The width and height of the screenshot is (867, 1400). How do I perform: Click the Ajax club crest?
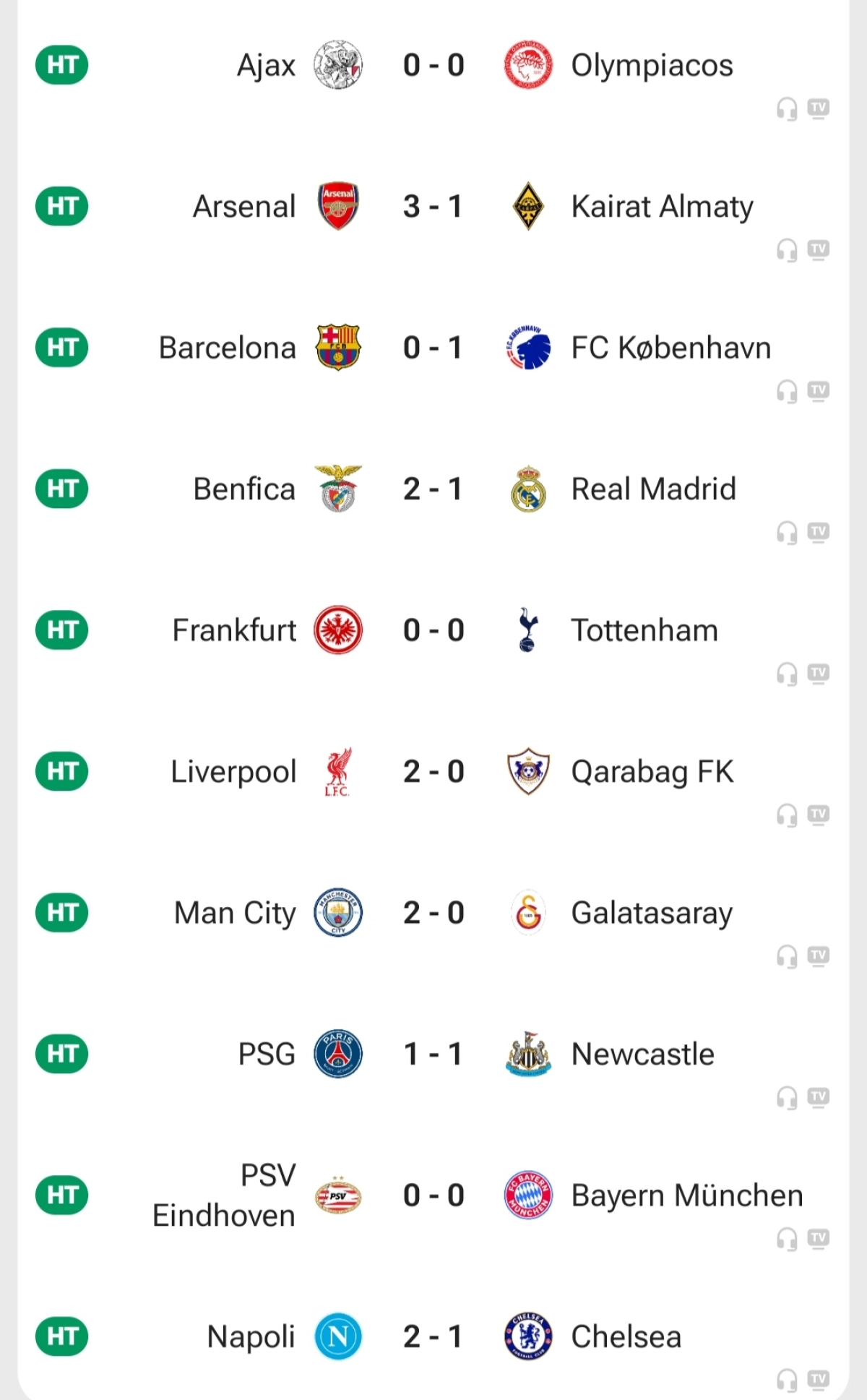tap(338, 65)
